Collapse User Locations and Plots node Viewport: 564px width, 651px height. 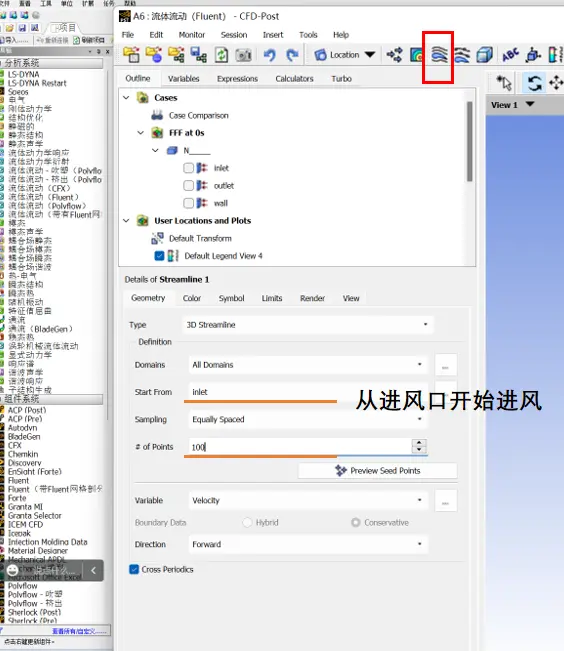click(127, 220)
